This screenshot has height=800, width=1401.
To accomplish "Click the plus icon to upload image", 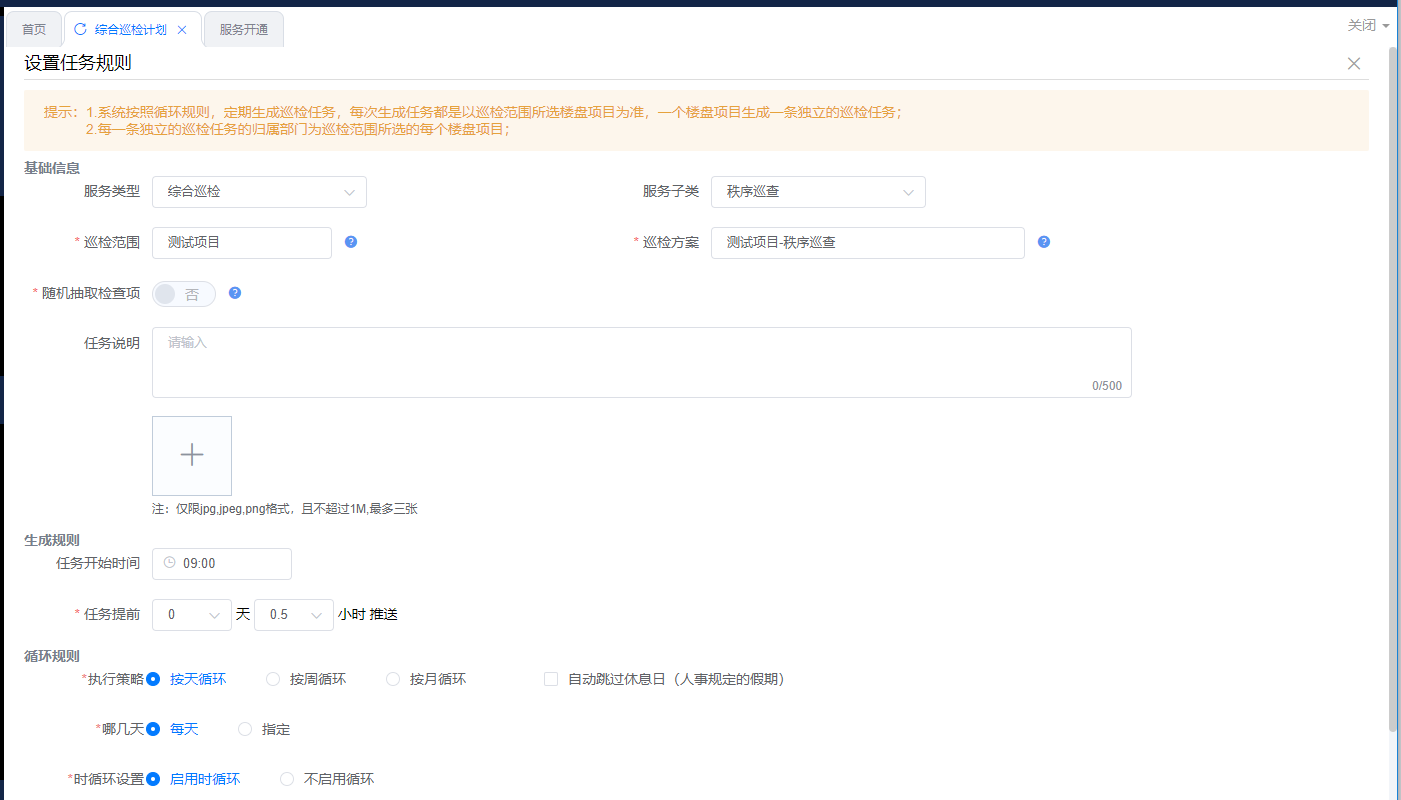I will [x=192, y=455].
